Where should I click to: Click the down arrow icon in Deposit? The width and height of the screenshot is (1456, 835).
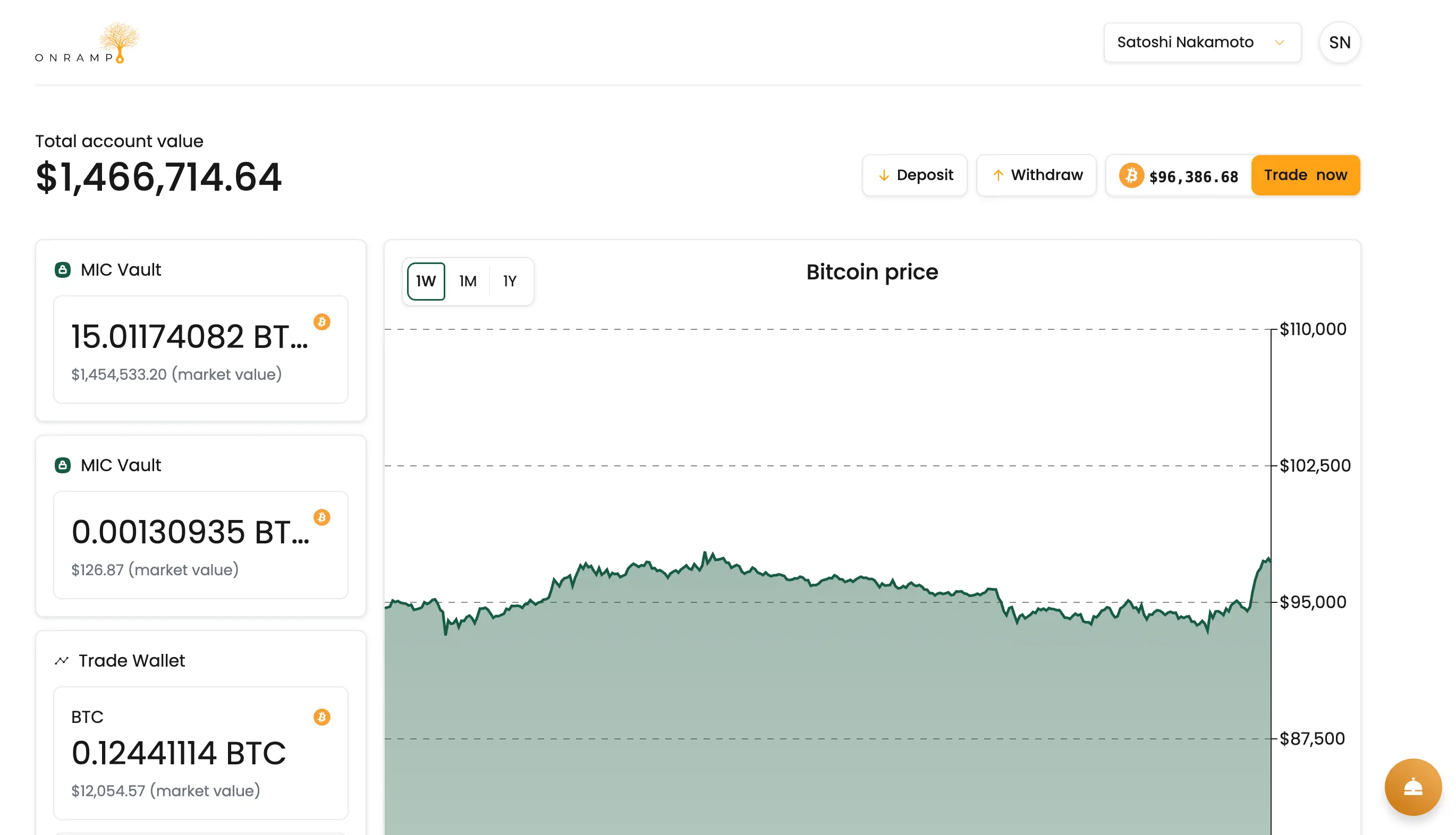[x=884, y=175]
